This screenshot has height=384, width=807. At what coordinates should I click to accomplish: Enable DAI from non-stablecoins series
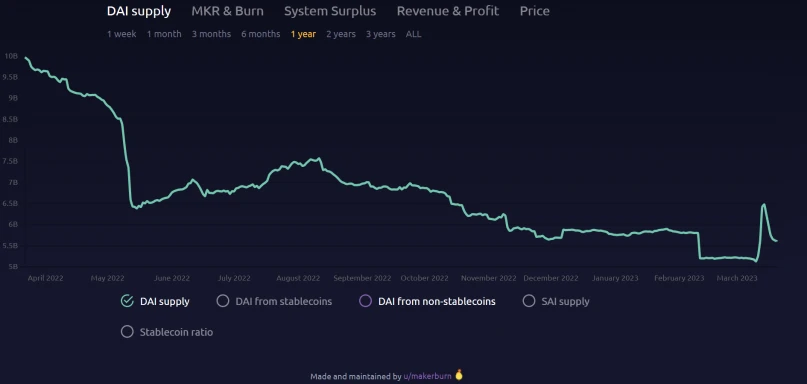point(365,301)
